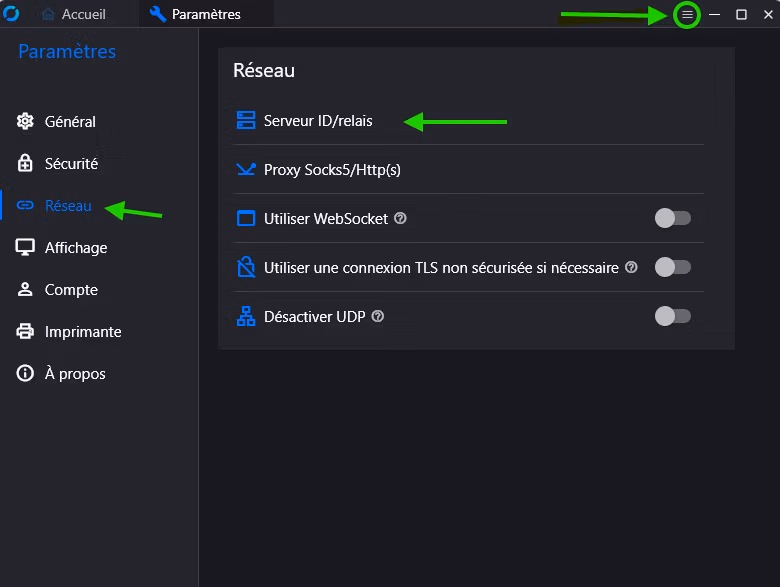Screen dimensions: 780x587
Task: Click the Désactiver UDP network icon
Action: (x=246, y=316)
